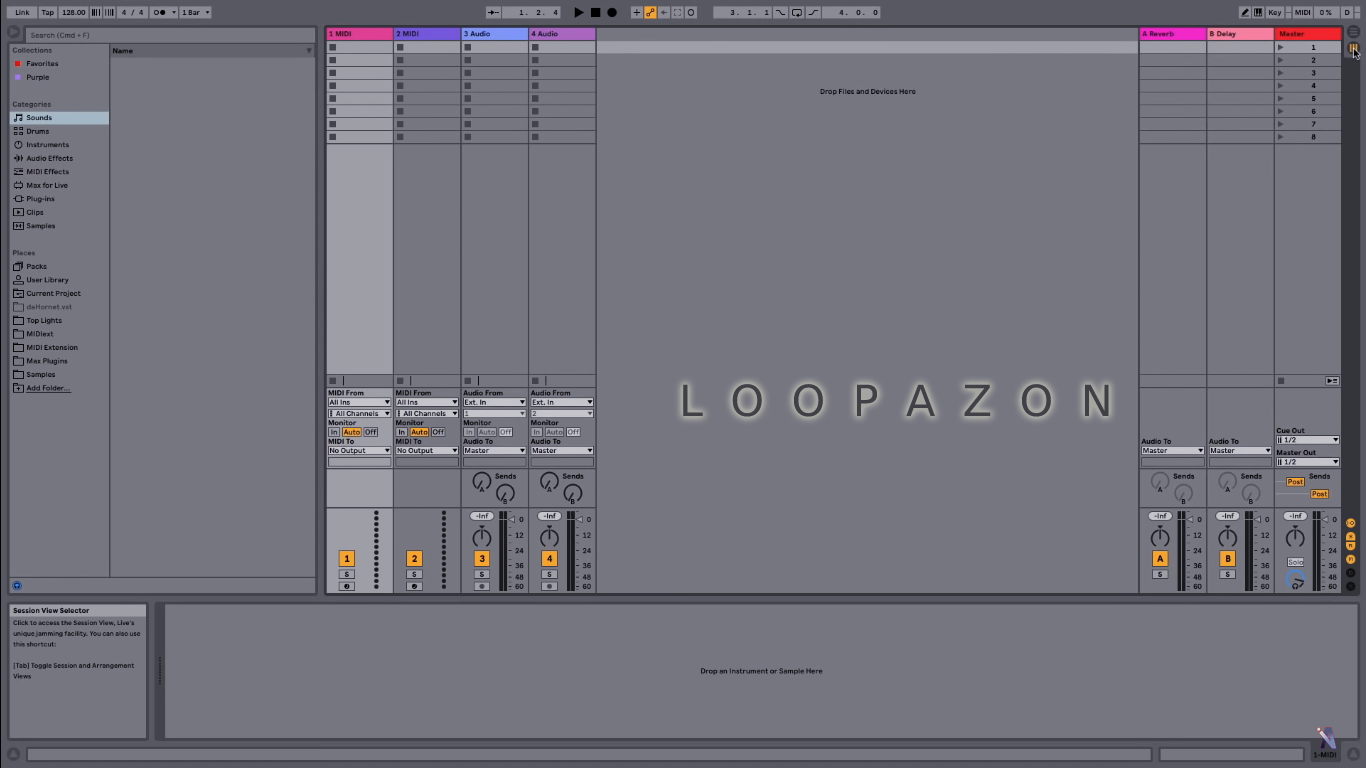The image size is (1366, 768).
Task: Click the Stop All Clips button in Master
Action: [x=1281, y=381]
